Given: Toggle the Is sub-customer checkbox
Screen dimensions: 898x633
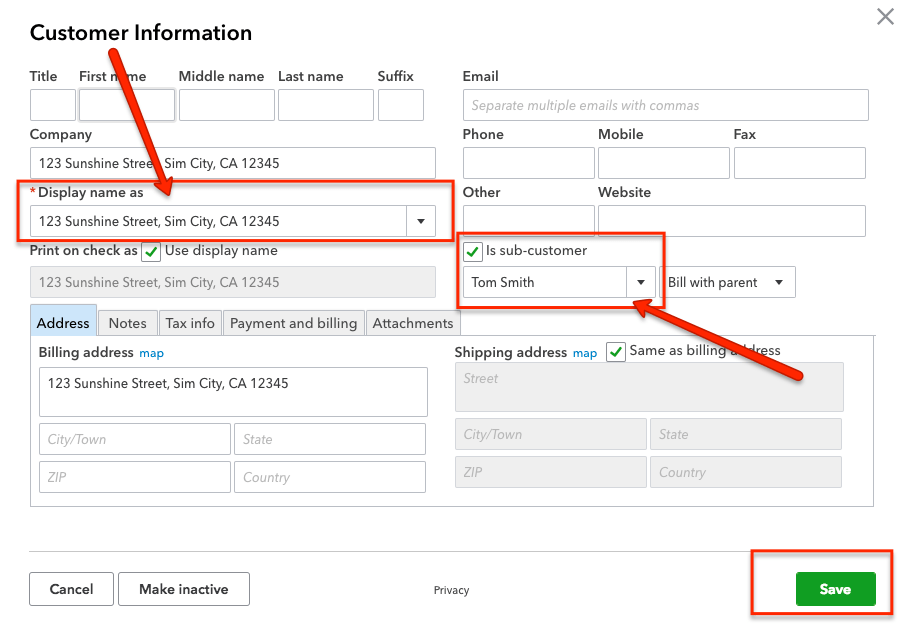Looking at the screenshot, I should pos(471,252).
